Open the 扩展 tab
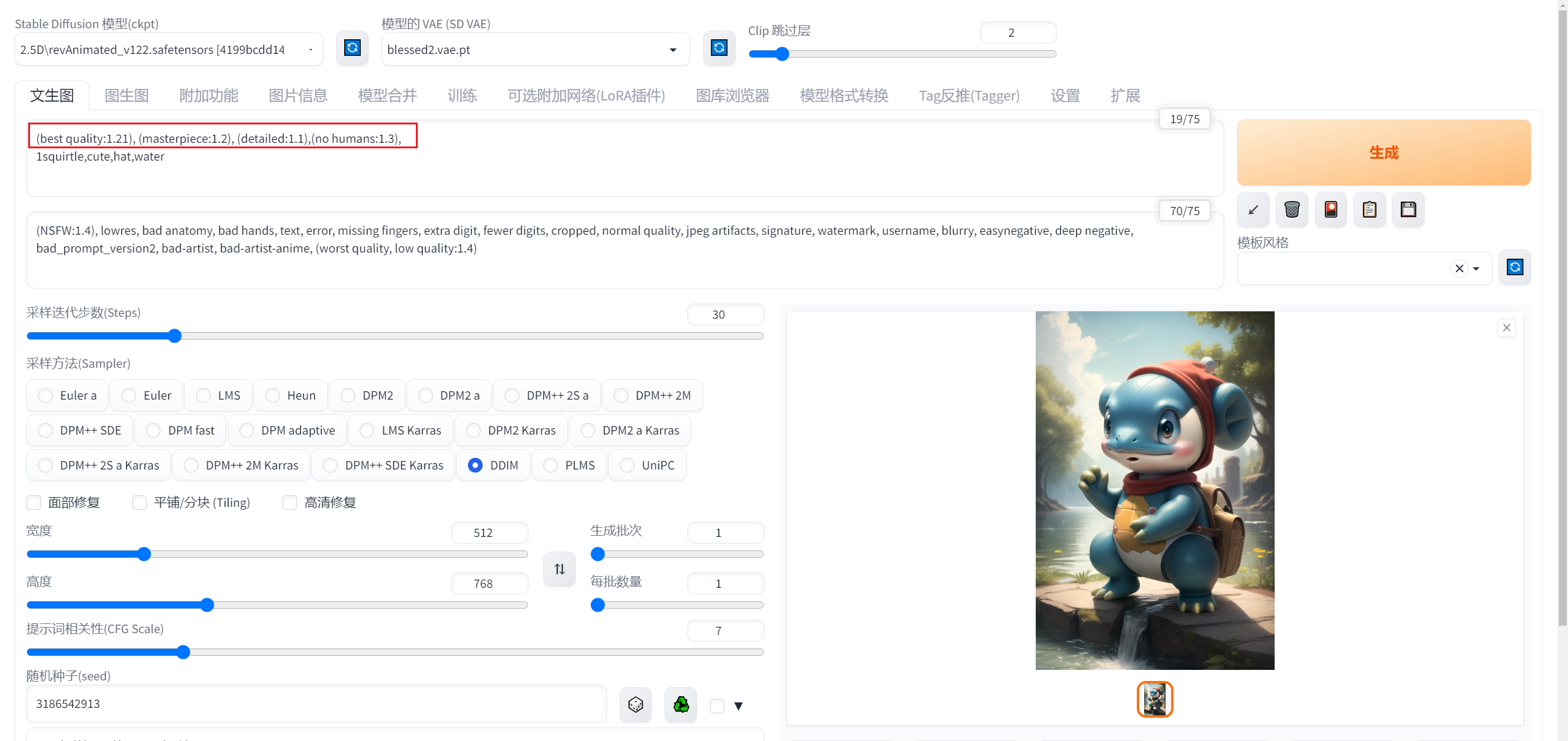The width and height of the screenshot is (1568, 741). pyautogui.click(x=1125, y=96)
